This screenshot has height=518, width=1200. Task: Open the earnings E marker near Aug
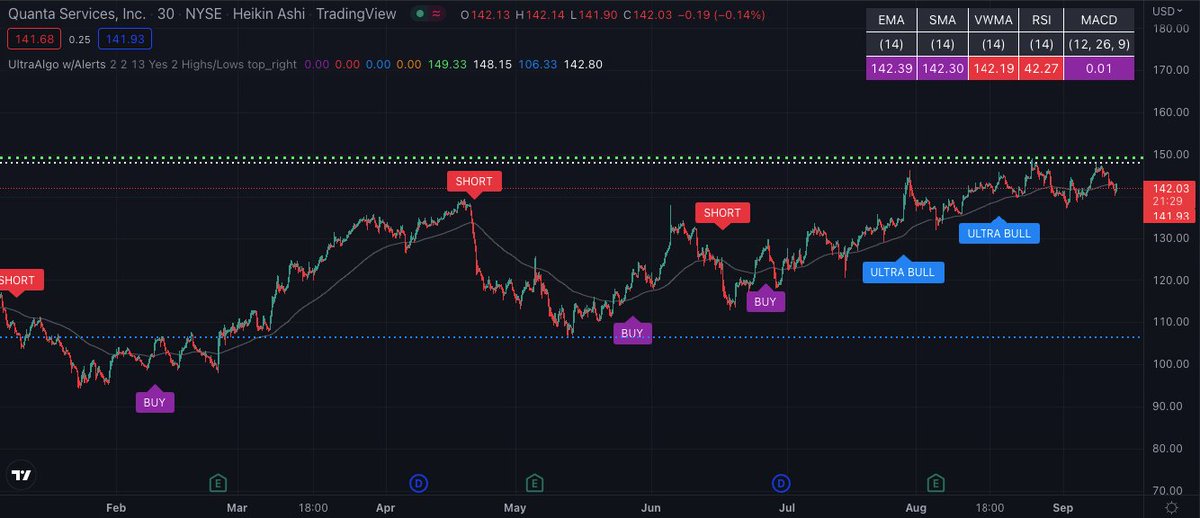click(x=936, y=484)
